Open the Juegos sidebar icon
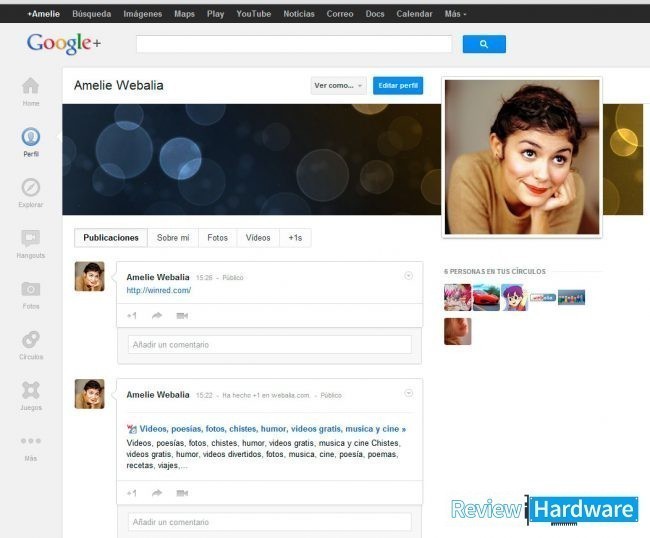 click(x=30, y=392)
